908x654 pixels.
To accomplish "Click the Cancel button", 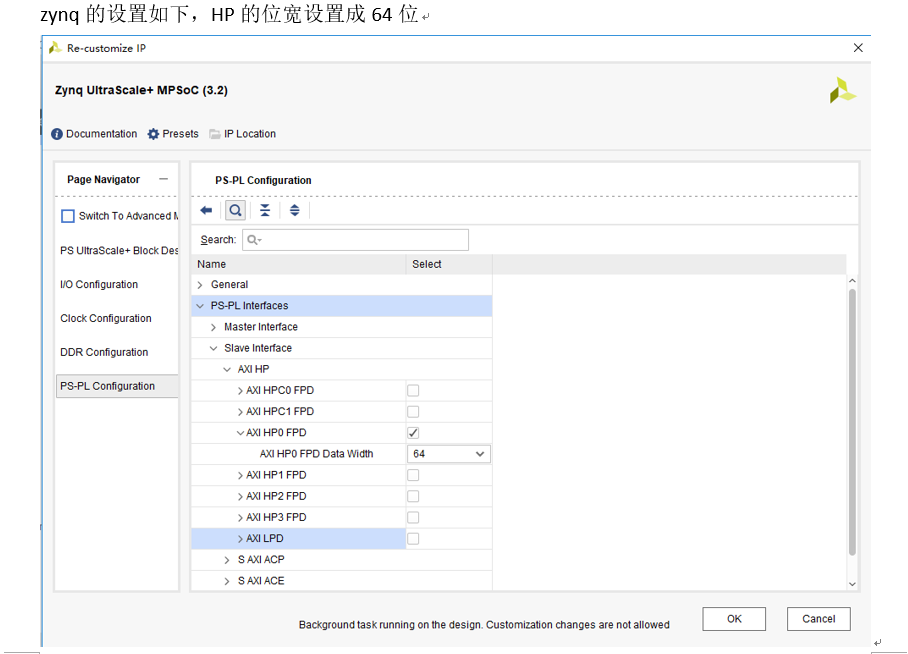I will [818, 618].
